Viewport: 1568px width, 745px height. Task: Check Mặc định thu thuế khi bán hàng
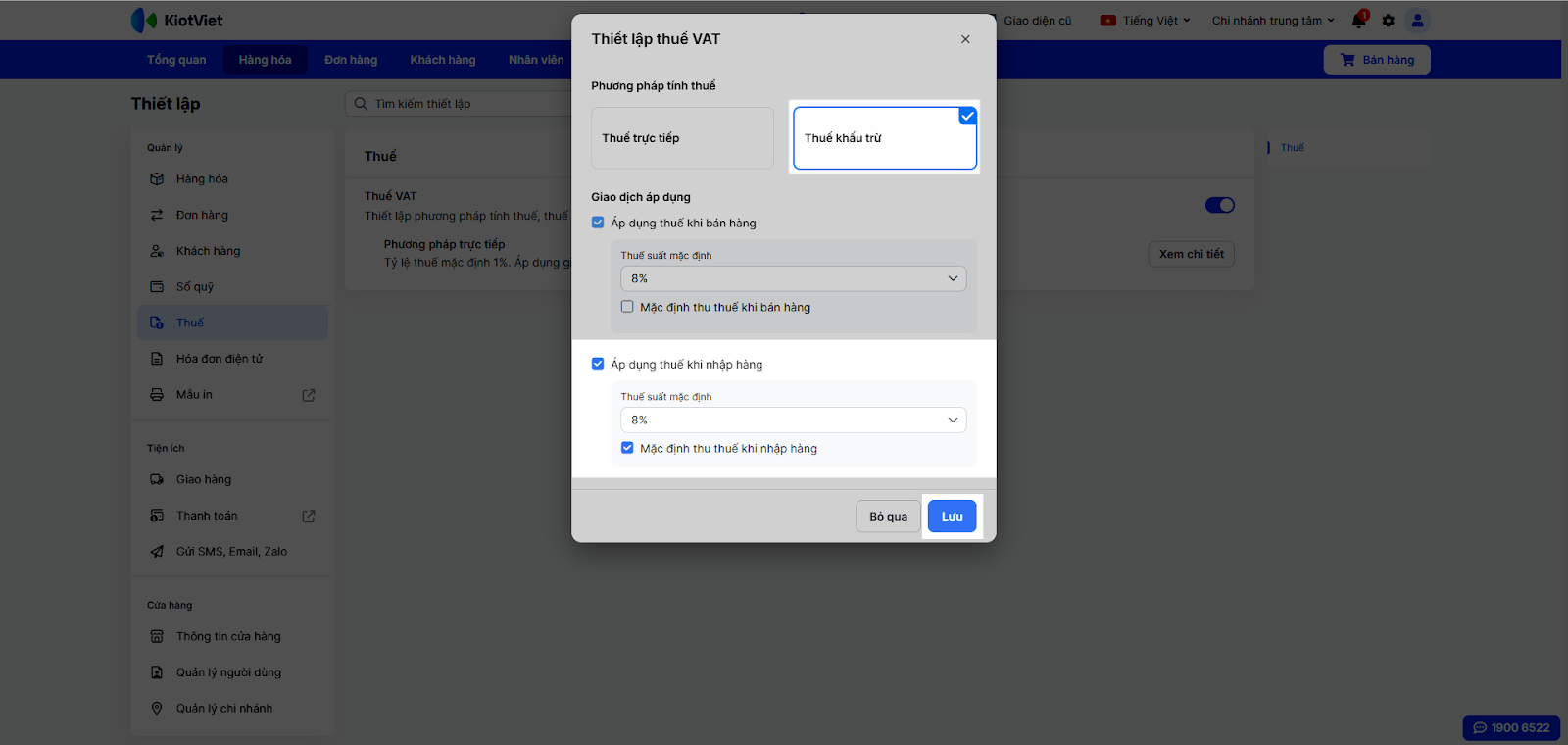(627, 307)
